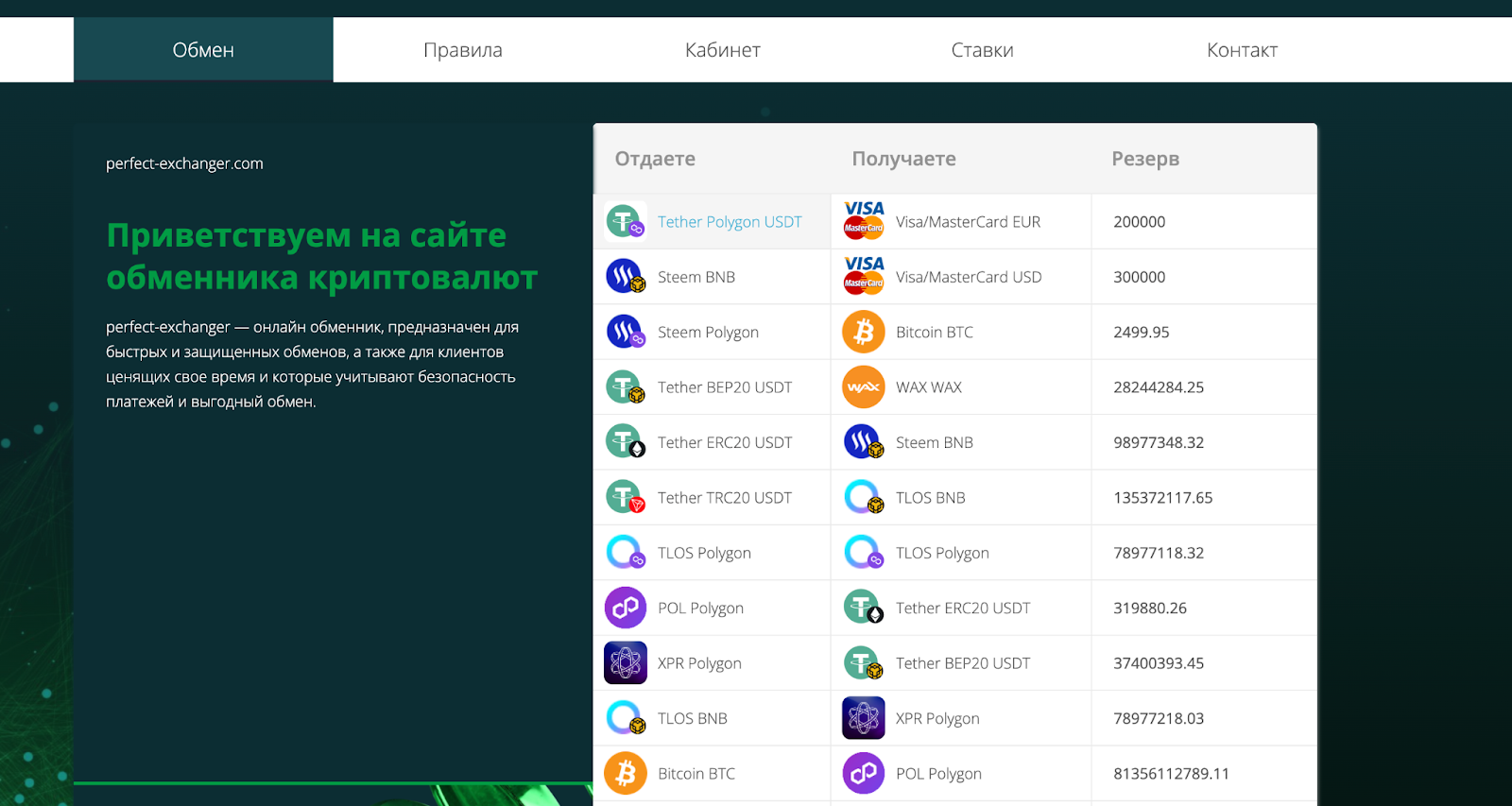This screenshot has height=806, width=1512.
Task: Click the Bitcoin icon in Получаете column
Action: pos(863,333)
